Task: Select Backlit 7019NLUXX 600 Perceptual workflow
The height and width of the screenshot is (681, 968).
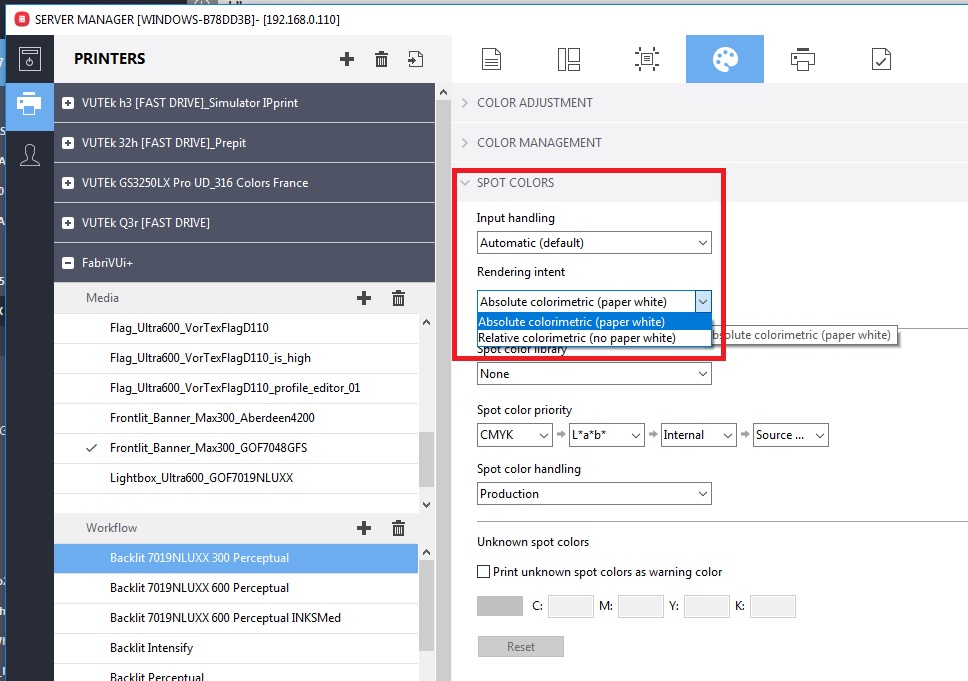Action: tap(199, 588)
